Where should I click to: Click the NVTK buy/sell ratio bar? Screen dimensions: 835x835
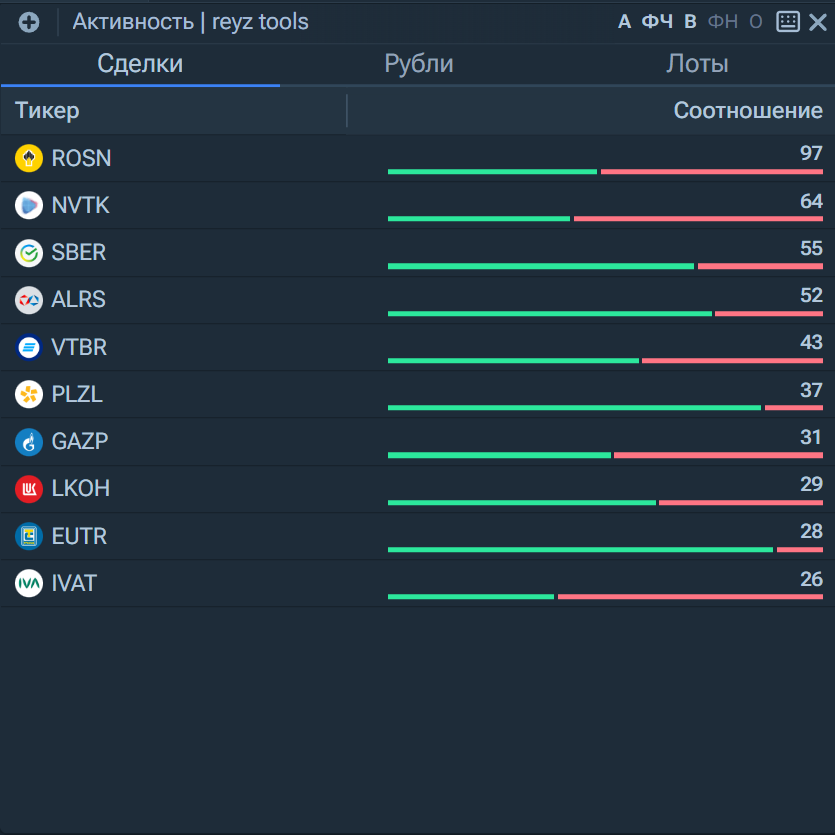pyautogui.click(x=605, y=219)
